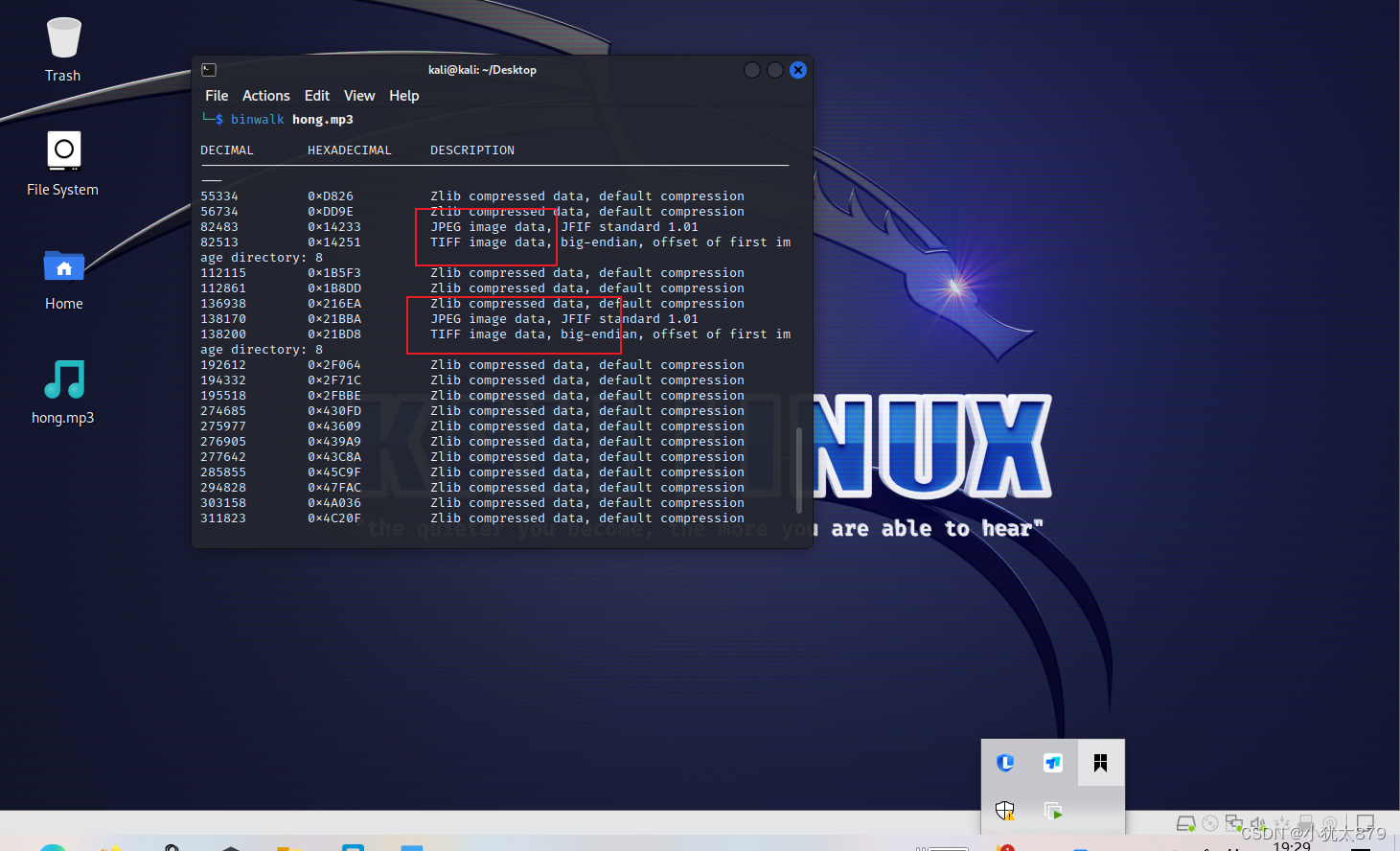
Task: Minimize the kali terminal window
Action: 752,70
